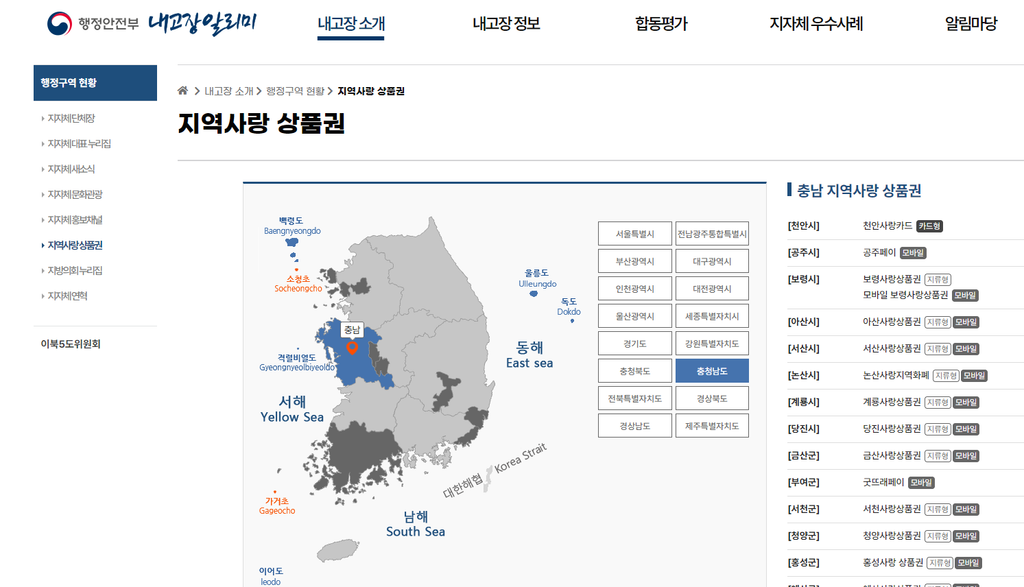Go to 지자체문화관광 in the sidebar
This screenshot has height=587, width=1024.
tap(75, 195)
